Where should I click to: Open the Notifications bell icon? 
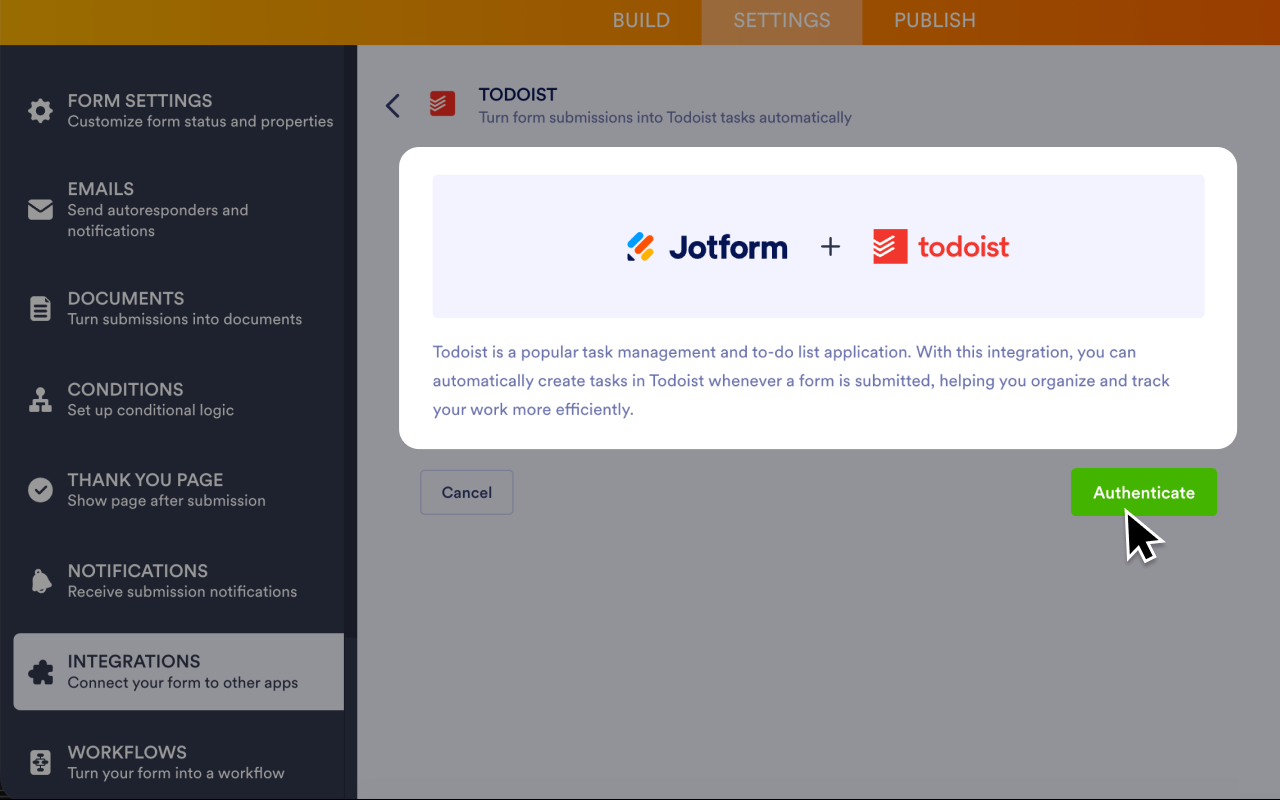tap(39, 581)
